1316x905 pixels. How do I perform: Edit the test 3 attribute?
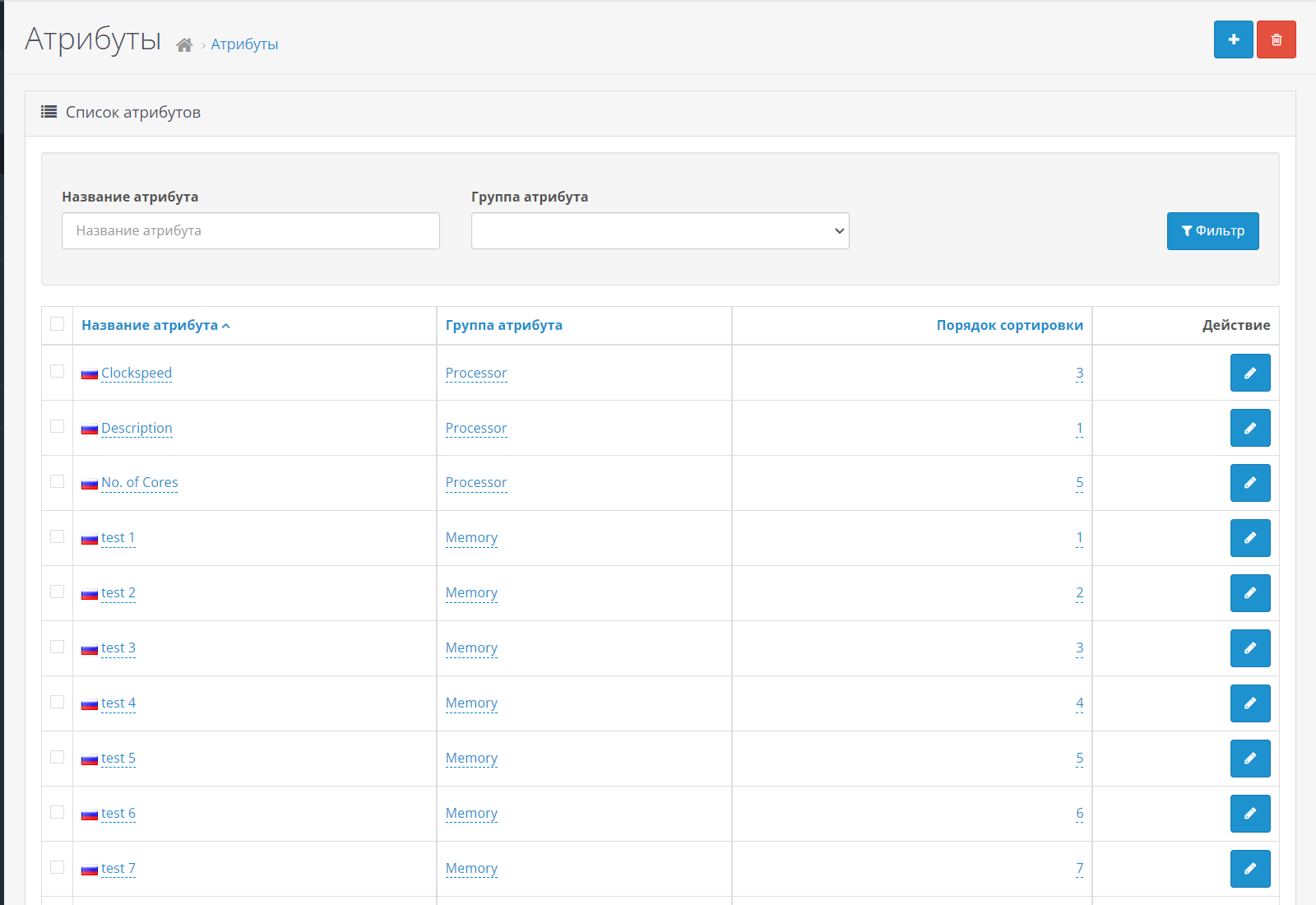[1250, 648]
